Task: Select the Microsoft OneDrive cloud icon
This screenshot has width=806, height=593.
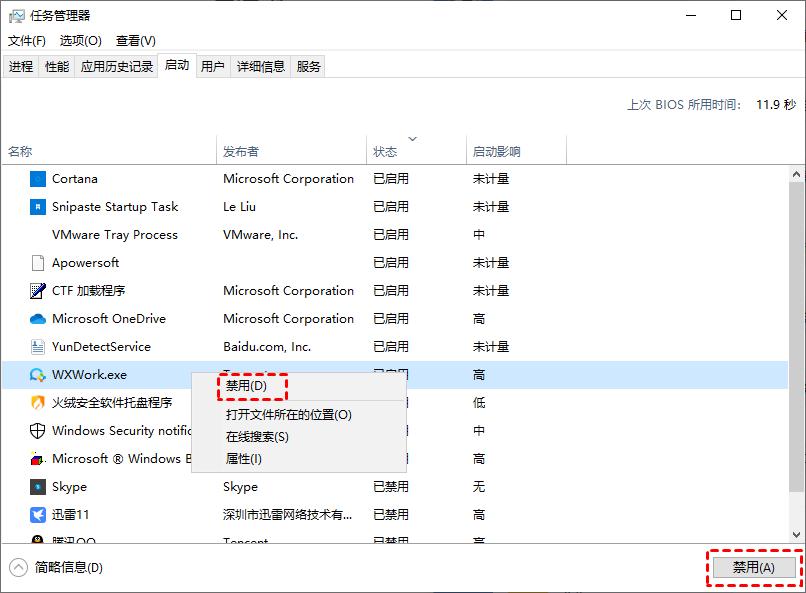Action: coord(38,318)
